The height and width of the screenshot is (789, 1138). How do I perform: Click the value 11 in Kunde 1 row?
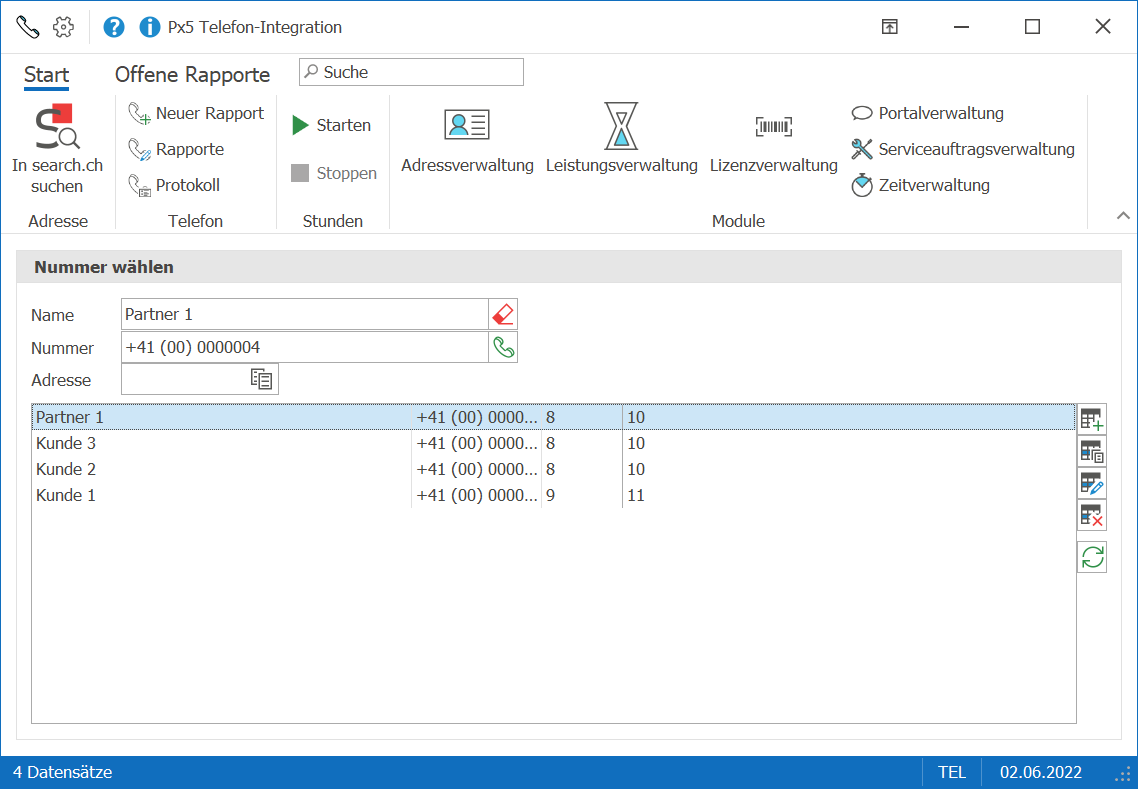point(636,496)
